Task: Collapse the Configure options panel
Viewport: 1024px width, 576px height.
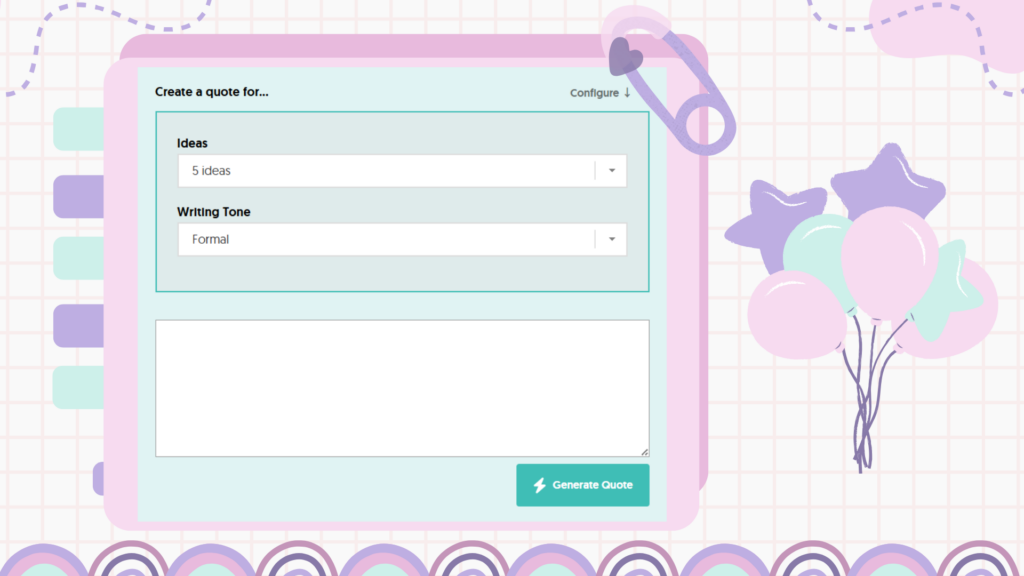Action: pyautogui.click(x=600, y=93)
